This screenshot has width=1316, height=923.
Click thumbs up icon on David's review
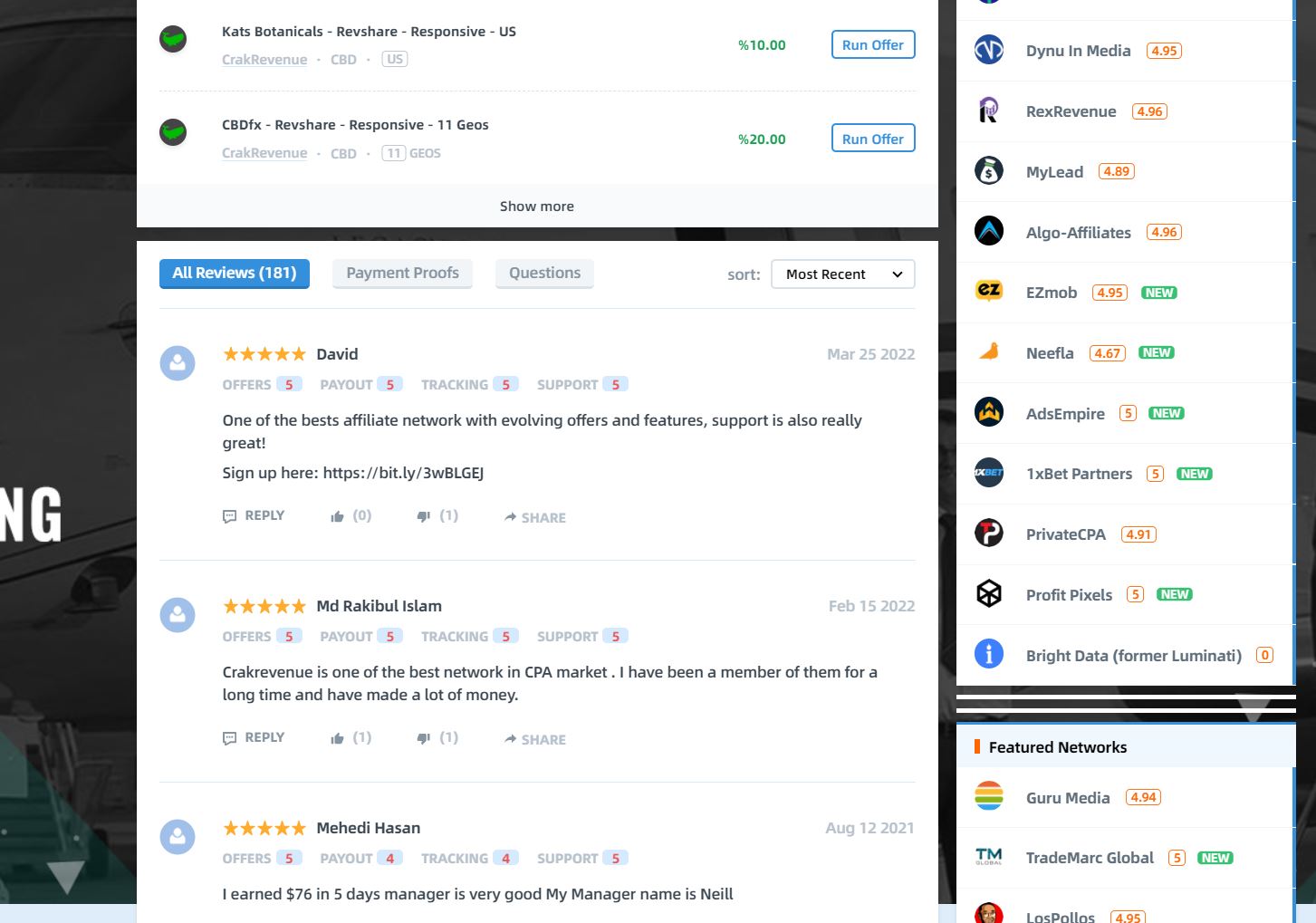click(x=337, y=516)
